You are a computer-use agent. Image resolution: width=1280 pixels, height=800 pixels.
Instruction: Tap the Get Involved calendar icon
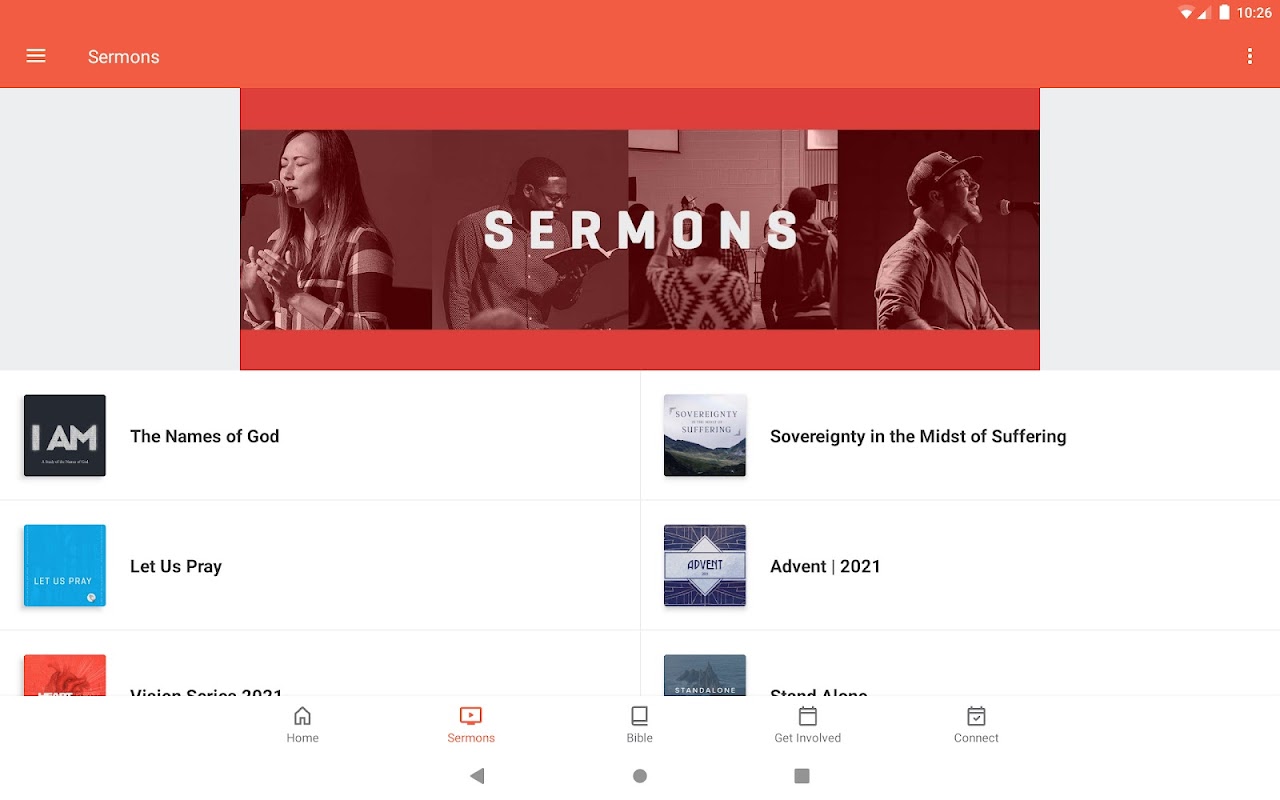[x=808, y=716]
